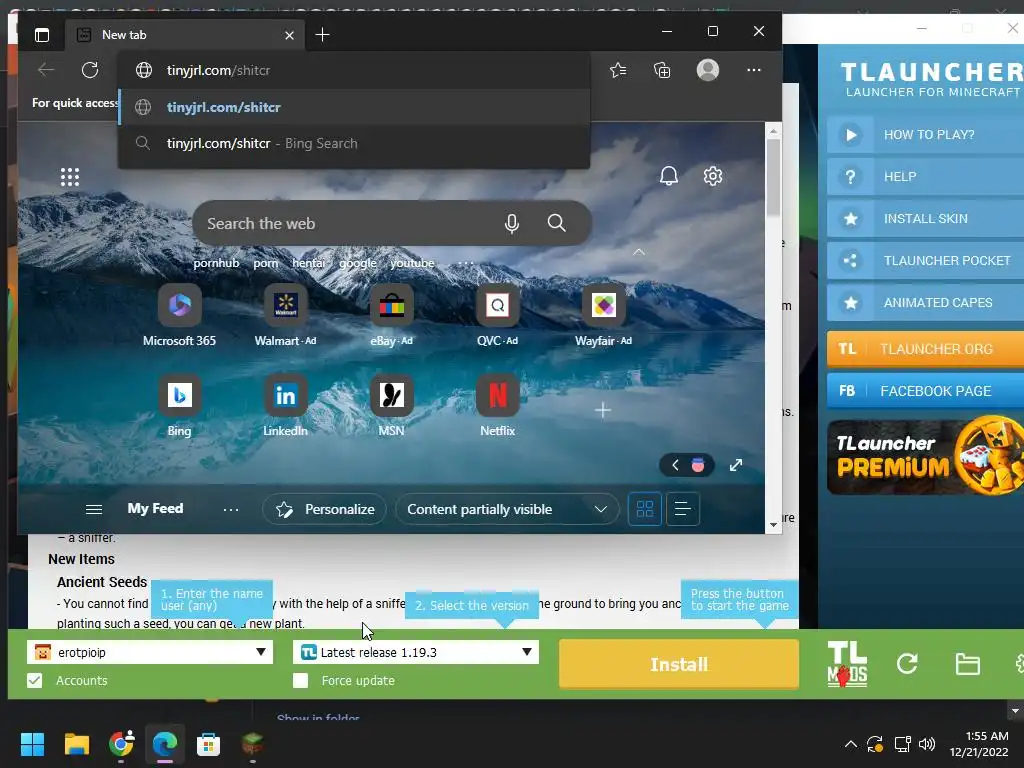Open Edge Settings and more menu
The height and width of the screenshot is (768, 1024).
click(x=754, y=70)
